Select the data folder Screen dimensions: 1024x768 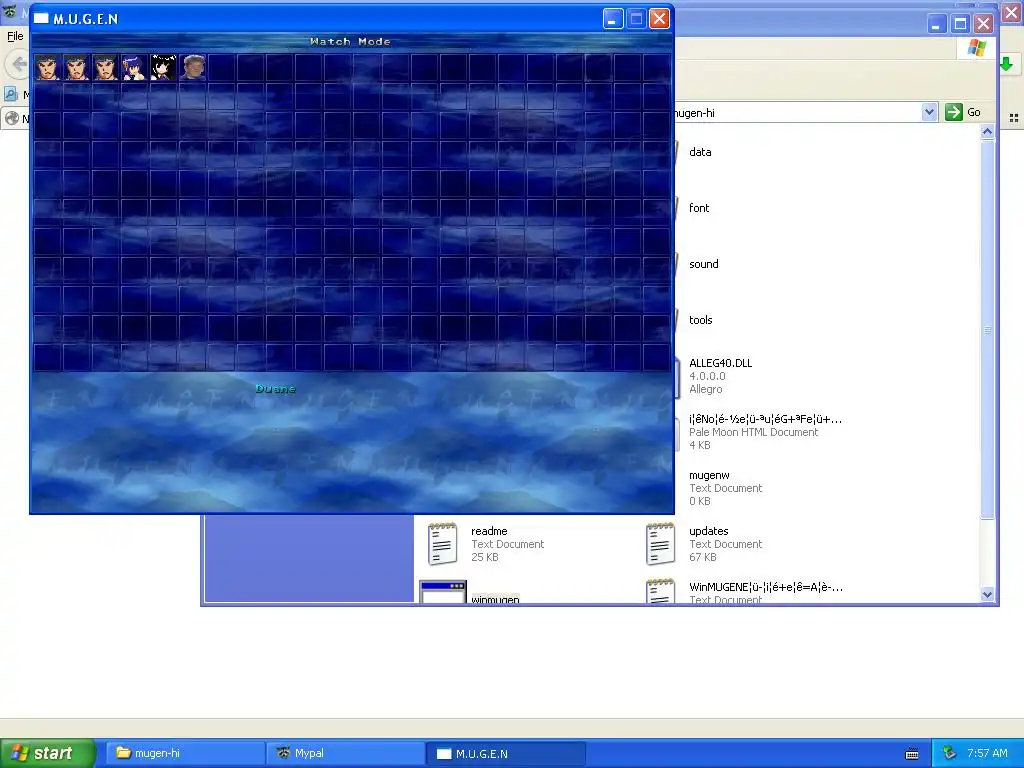700,152
